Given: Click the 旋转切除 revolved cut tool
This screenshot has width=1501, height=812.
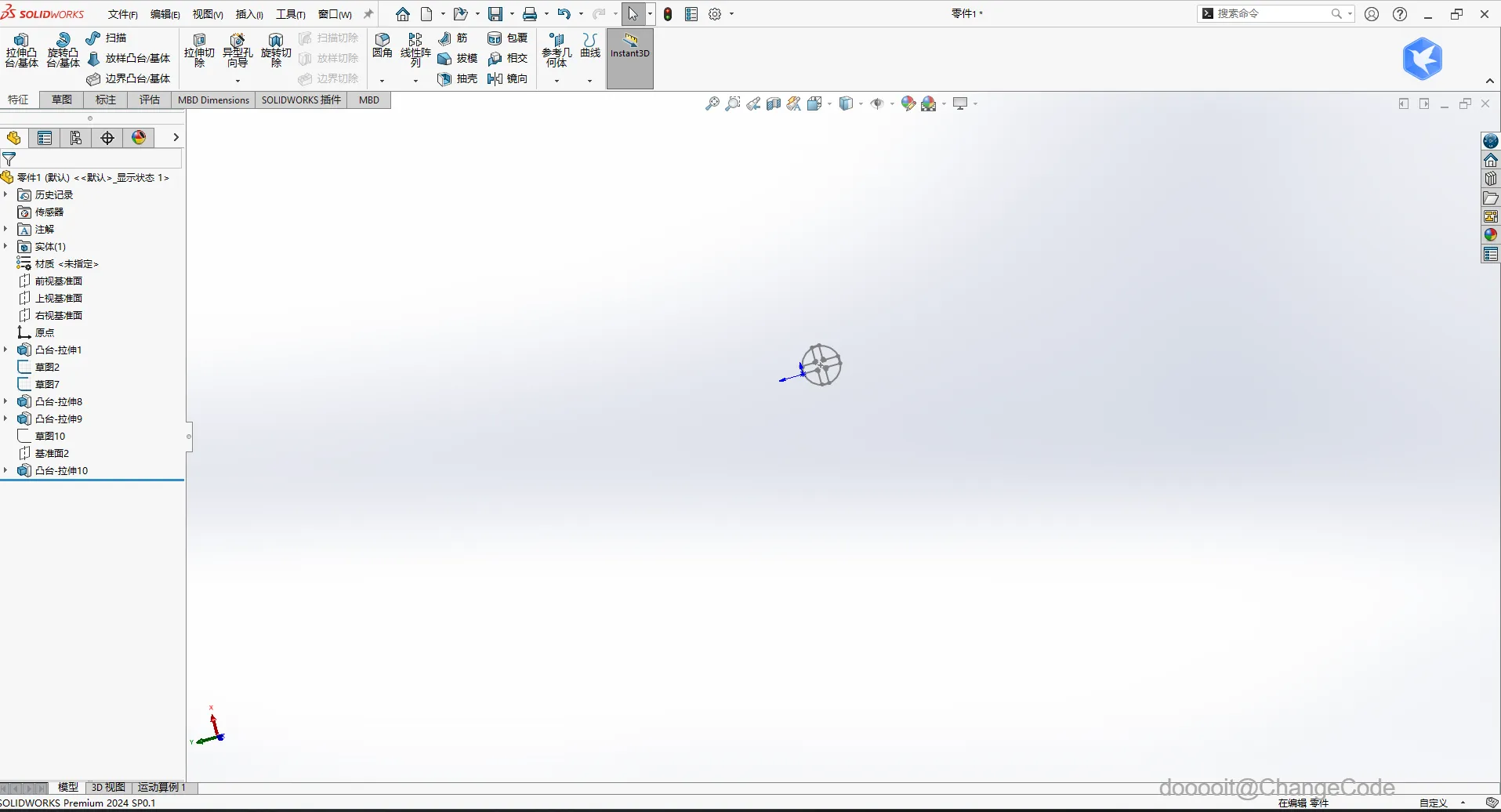Looking at the screenshot, I should click(x=276, y=51).
